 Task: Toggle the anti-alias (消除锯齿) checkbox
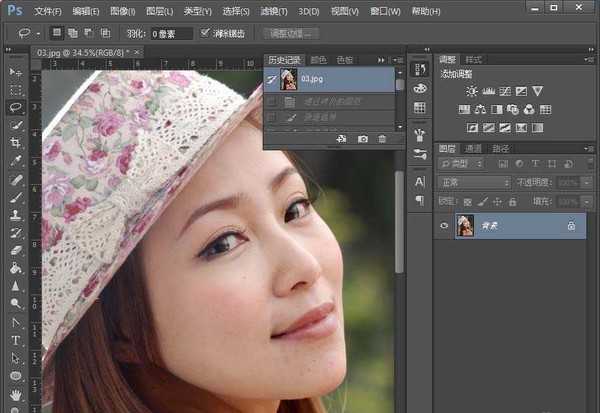click(206, 33)
